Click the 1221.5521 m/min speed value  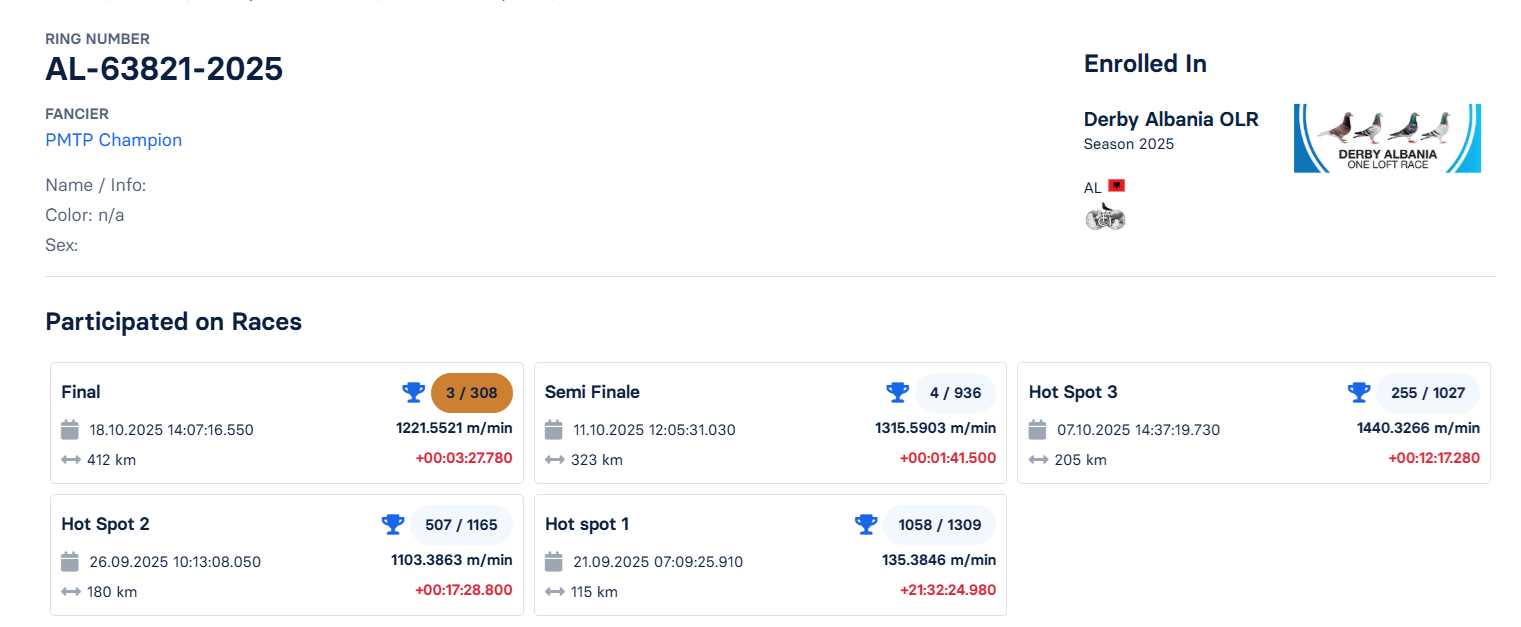tap(454, 428)
